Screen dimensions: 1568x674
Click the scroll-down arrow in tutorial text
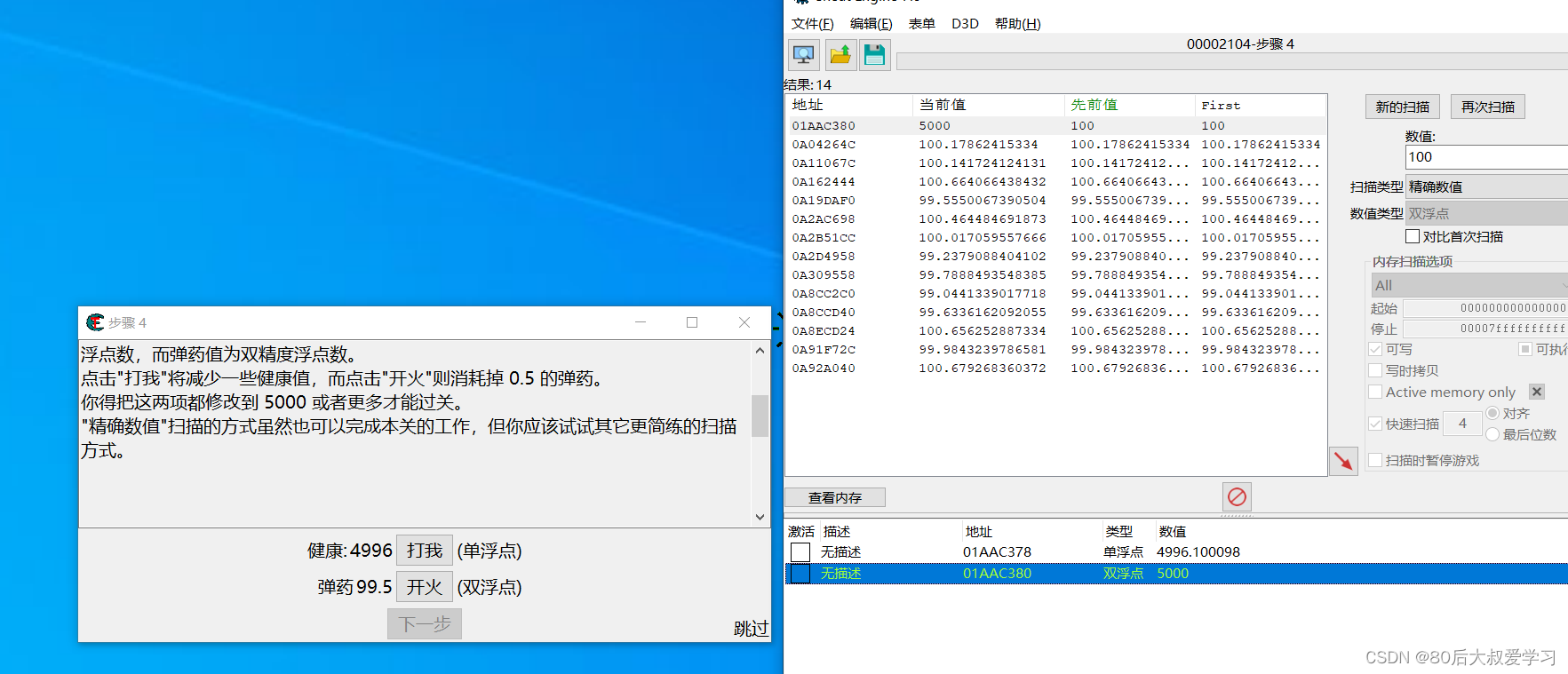tap(760, 517)
